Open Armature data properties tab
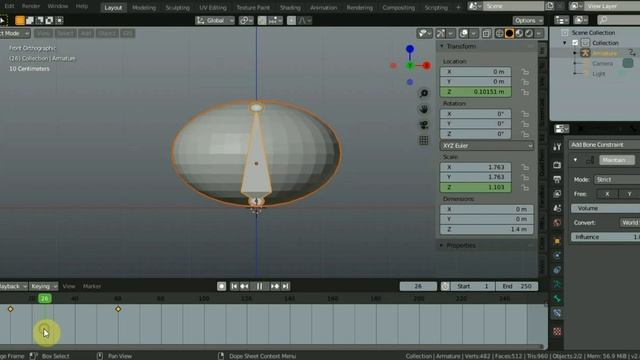 [x=557, y=284]
